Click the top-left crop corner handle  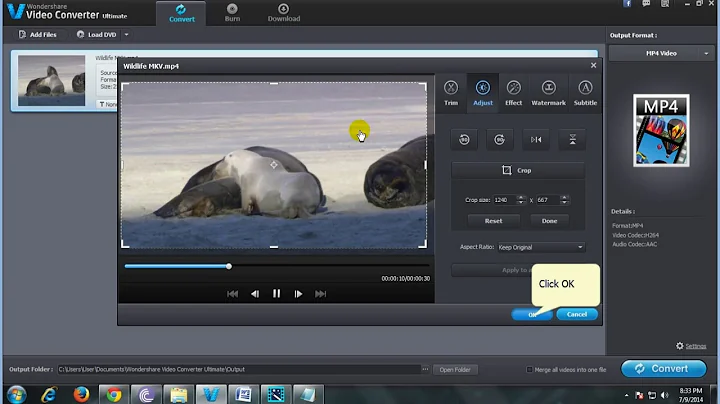[124, 86]
